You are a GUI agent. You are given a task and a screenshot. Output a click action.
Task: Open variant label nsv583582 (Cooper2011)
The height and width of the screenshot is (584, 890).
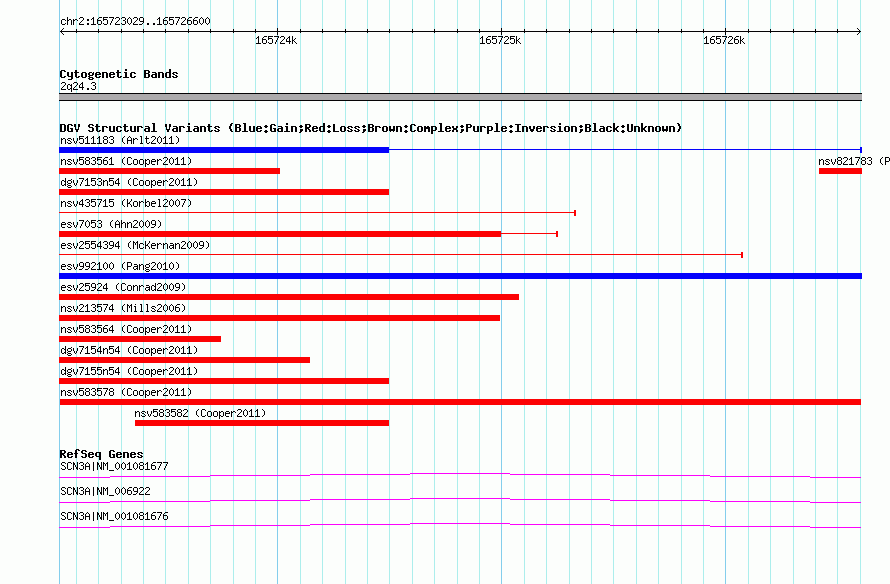click(x=200, y=413)
